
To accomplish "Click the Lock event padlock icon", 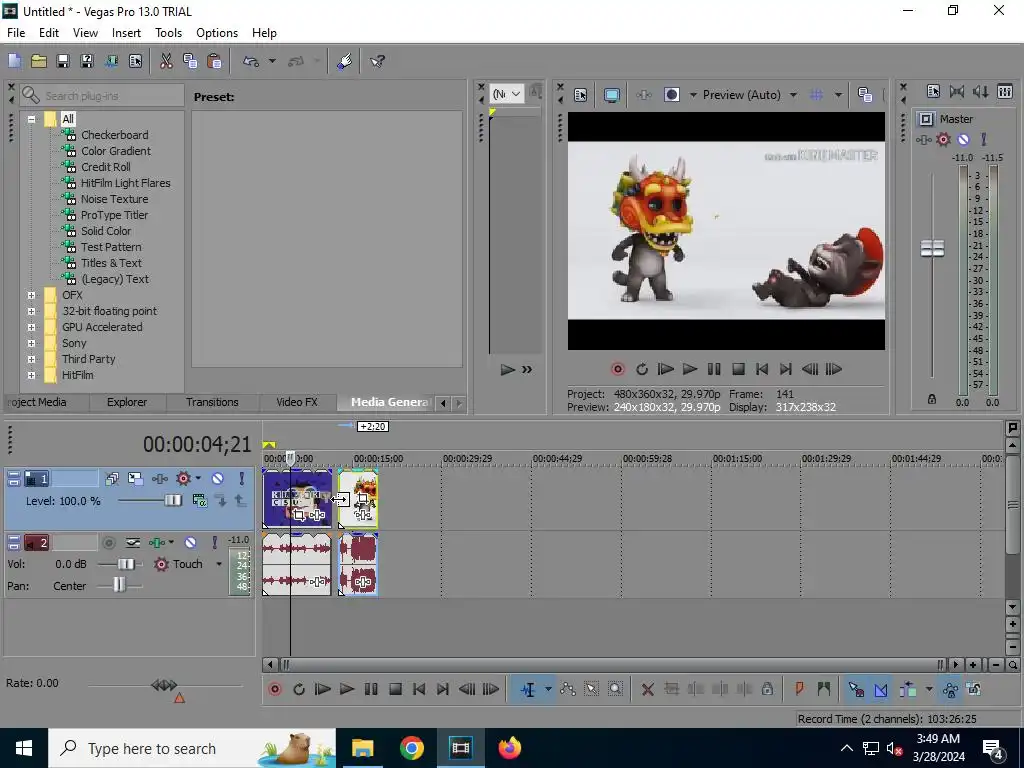I will pos(767,690).
